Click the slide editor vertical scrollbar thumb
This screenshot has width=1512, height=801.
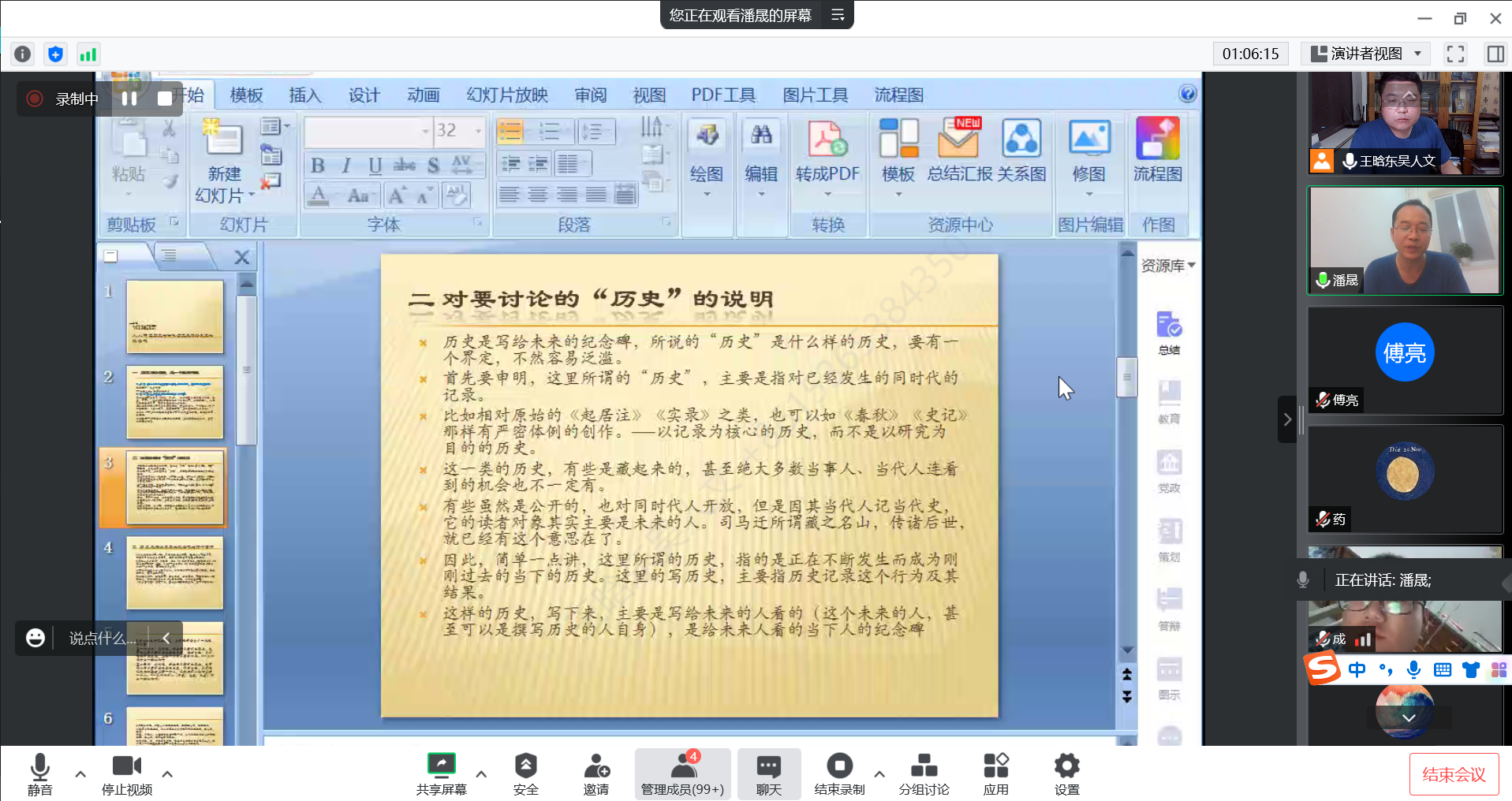click(x=1127, y=377)
